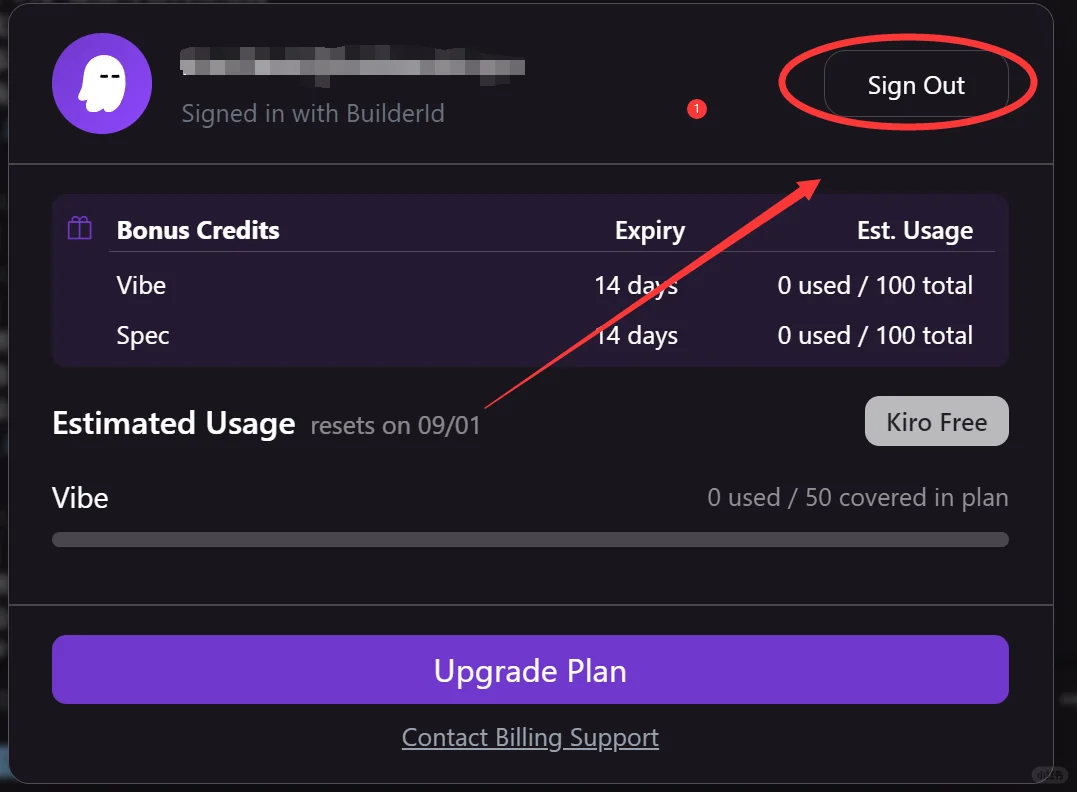
Task: Click the Vibe usage progress bar
Action: coord(530,540)
